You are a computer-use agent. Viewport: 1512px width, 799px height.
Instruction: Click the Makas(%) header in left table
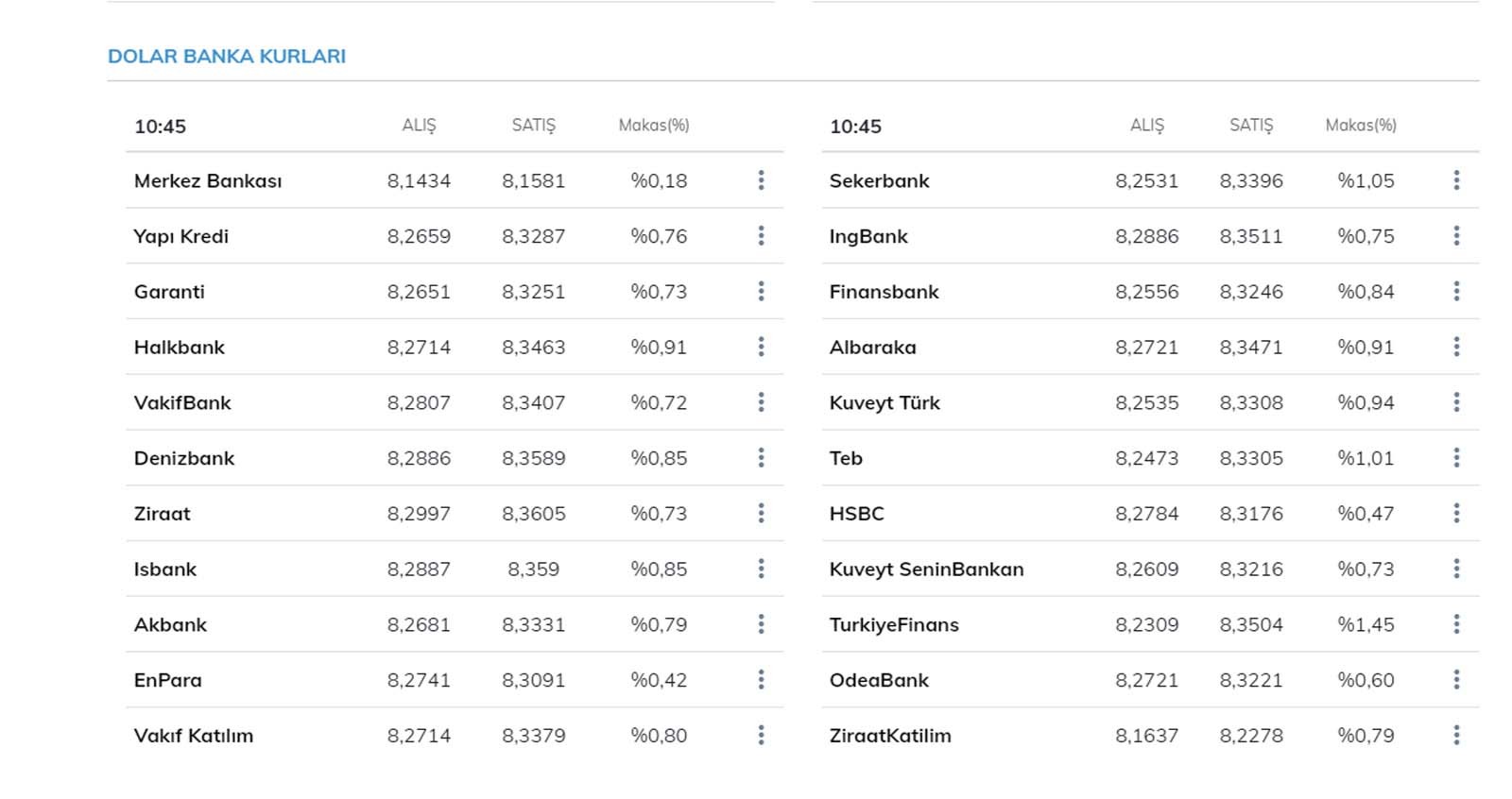pos(654,126)
